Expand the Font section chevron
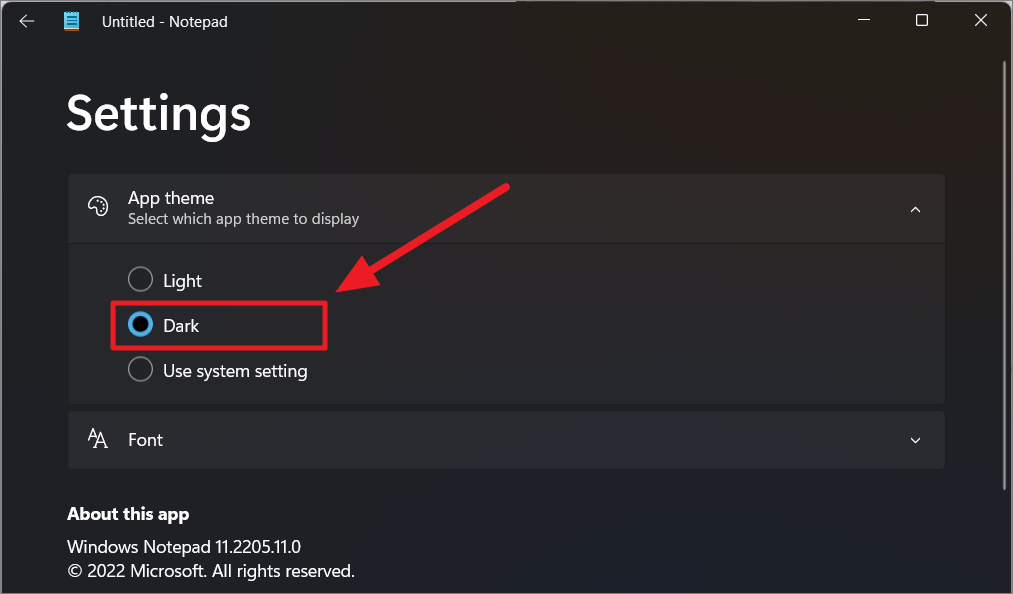This screenshot has width=1013, height=594. pos(915,440)
